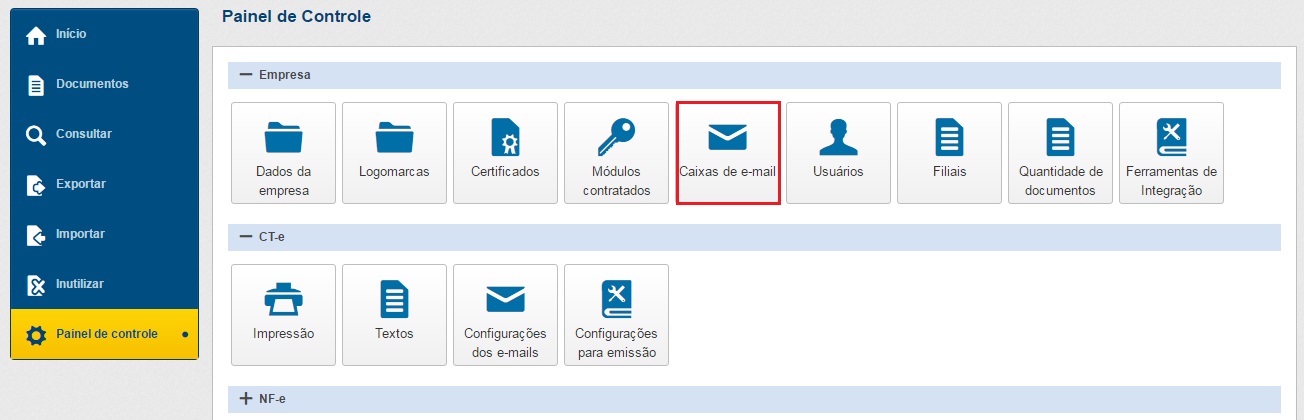Open Ferramentas de Integração
Image resolution: width=1304 pixels, height=420 pixels.
(1171, 153)
